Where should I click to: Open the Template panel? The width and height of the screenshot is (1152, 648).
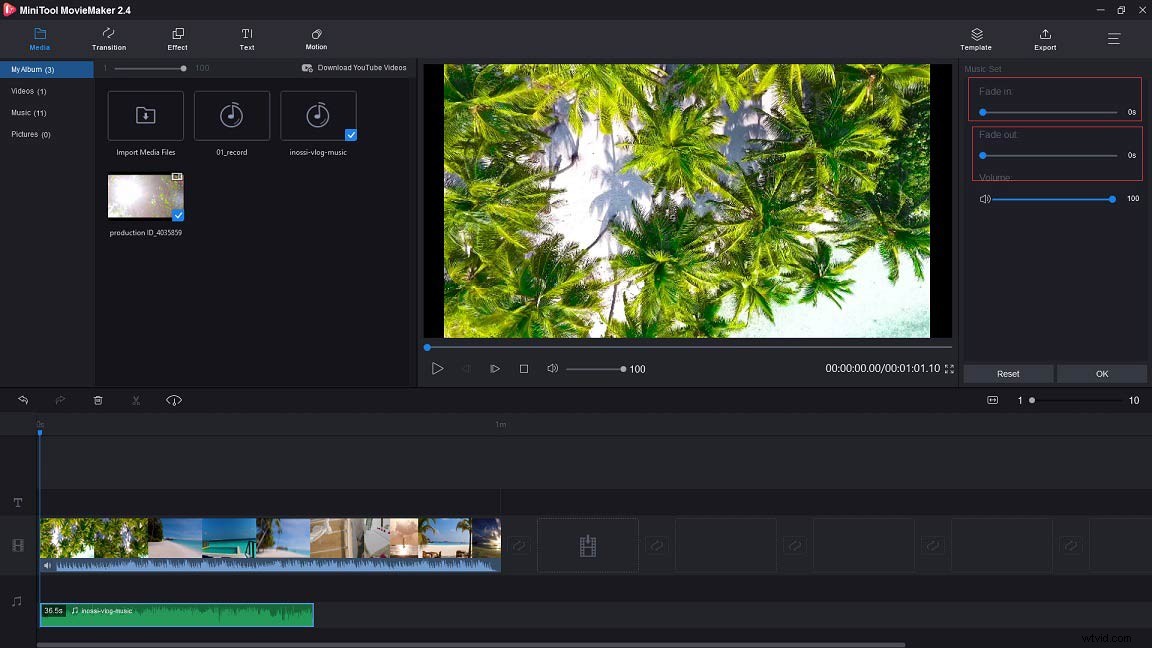[x=975, y=40]
